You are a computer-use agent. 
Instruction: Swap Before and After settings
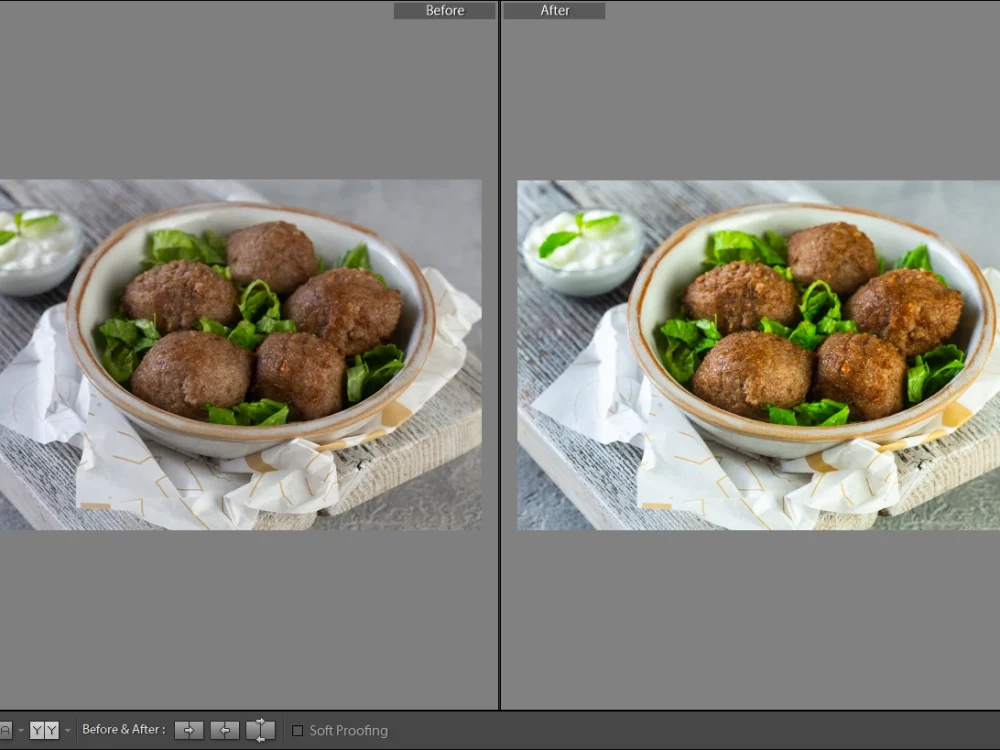261,730
